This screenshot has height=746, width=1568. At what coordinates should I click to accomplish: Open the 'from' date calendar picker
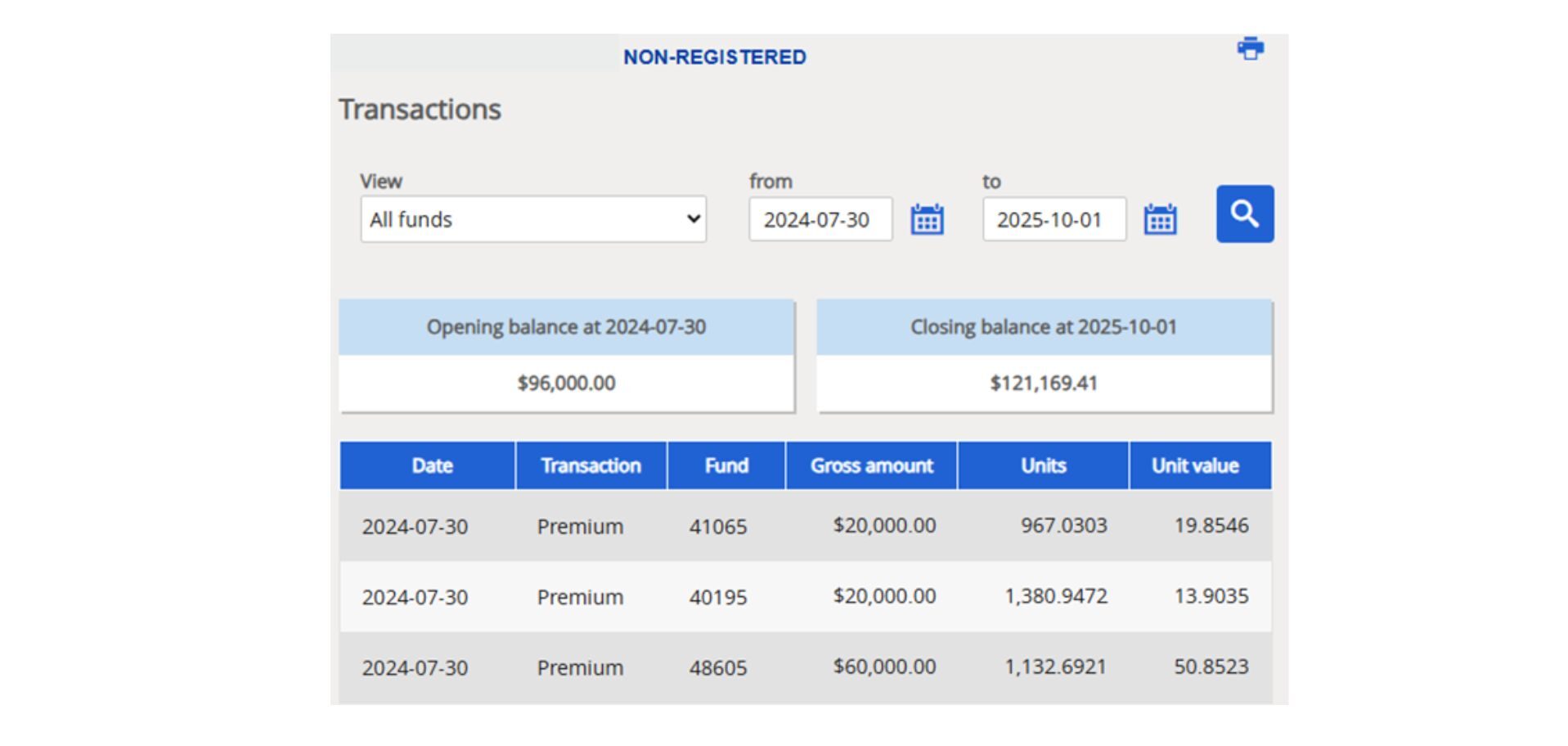coord(927,219)
